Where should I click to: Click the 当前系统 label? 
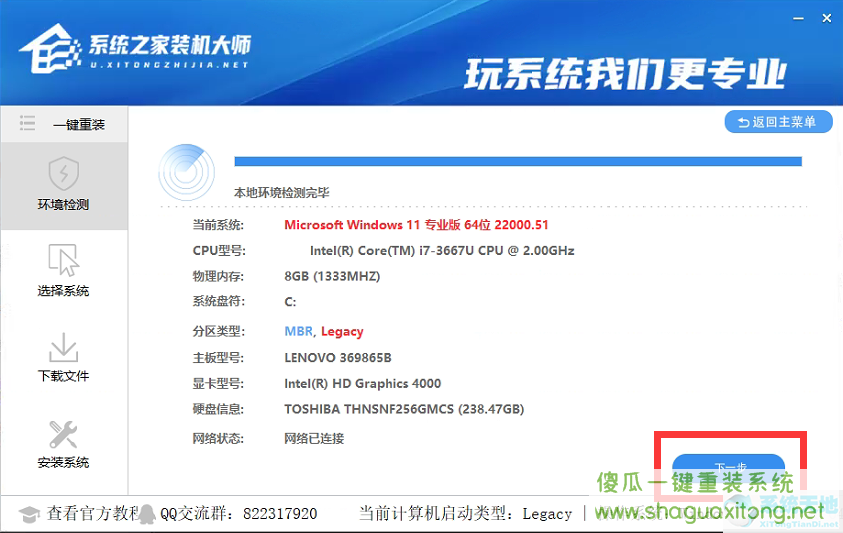click(x=218, y=225)
